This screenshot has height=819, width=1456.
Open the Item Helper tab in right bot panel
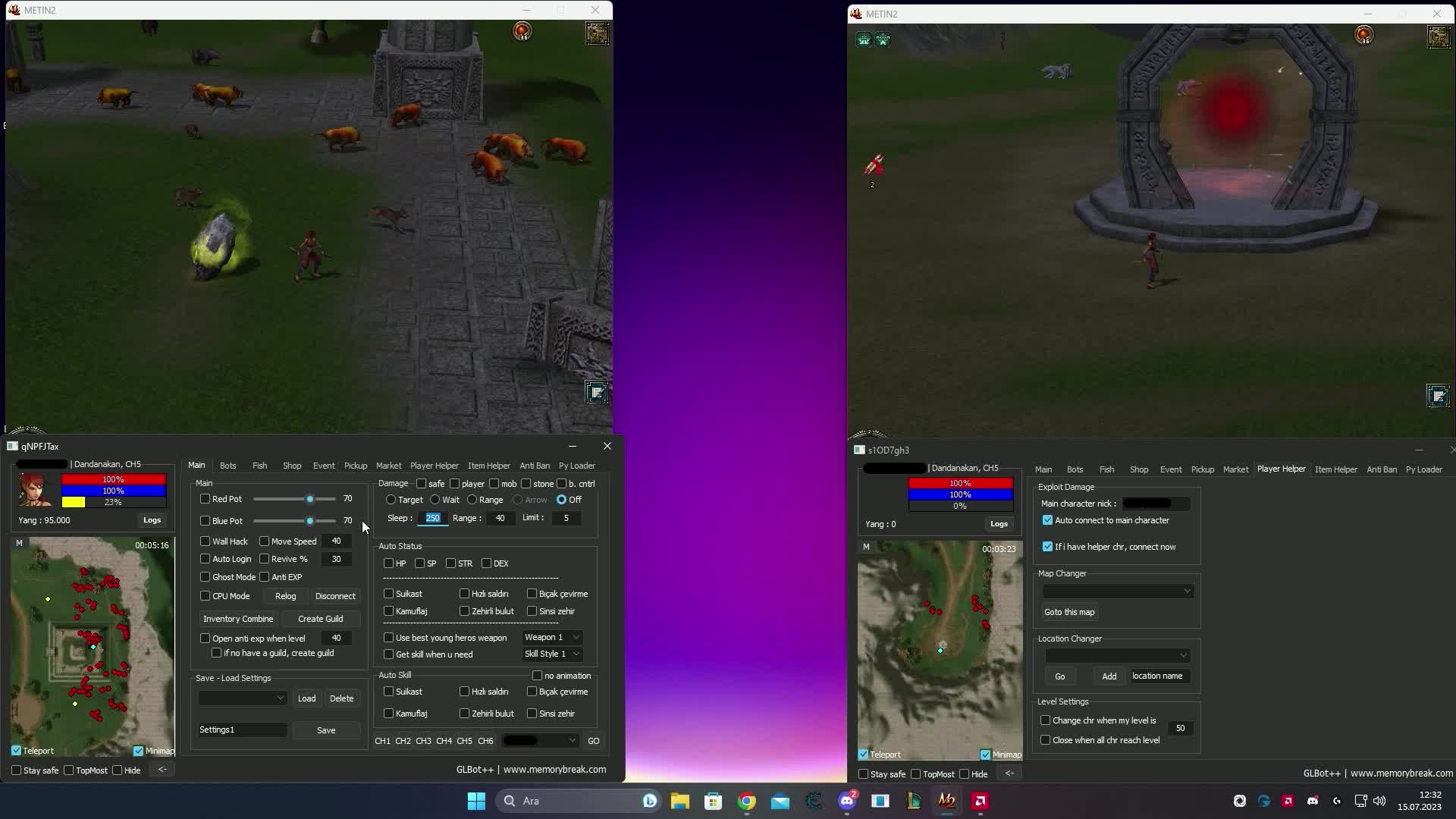tap(1336, 469)
